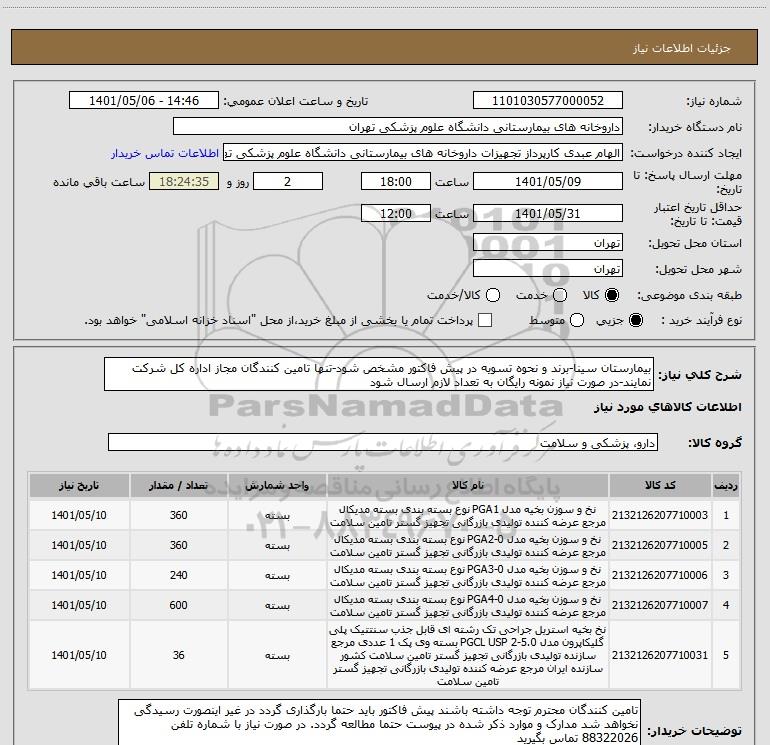
Task: Click product code 2132126207710031
Action: (660, 655)
